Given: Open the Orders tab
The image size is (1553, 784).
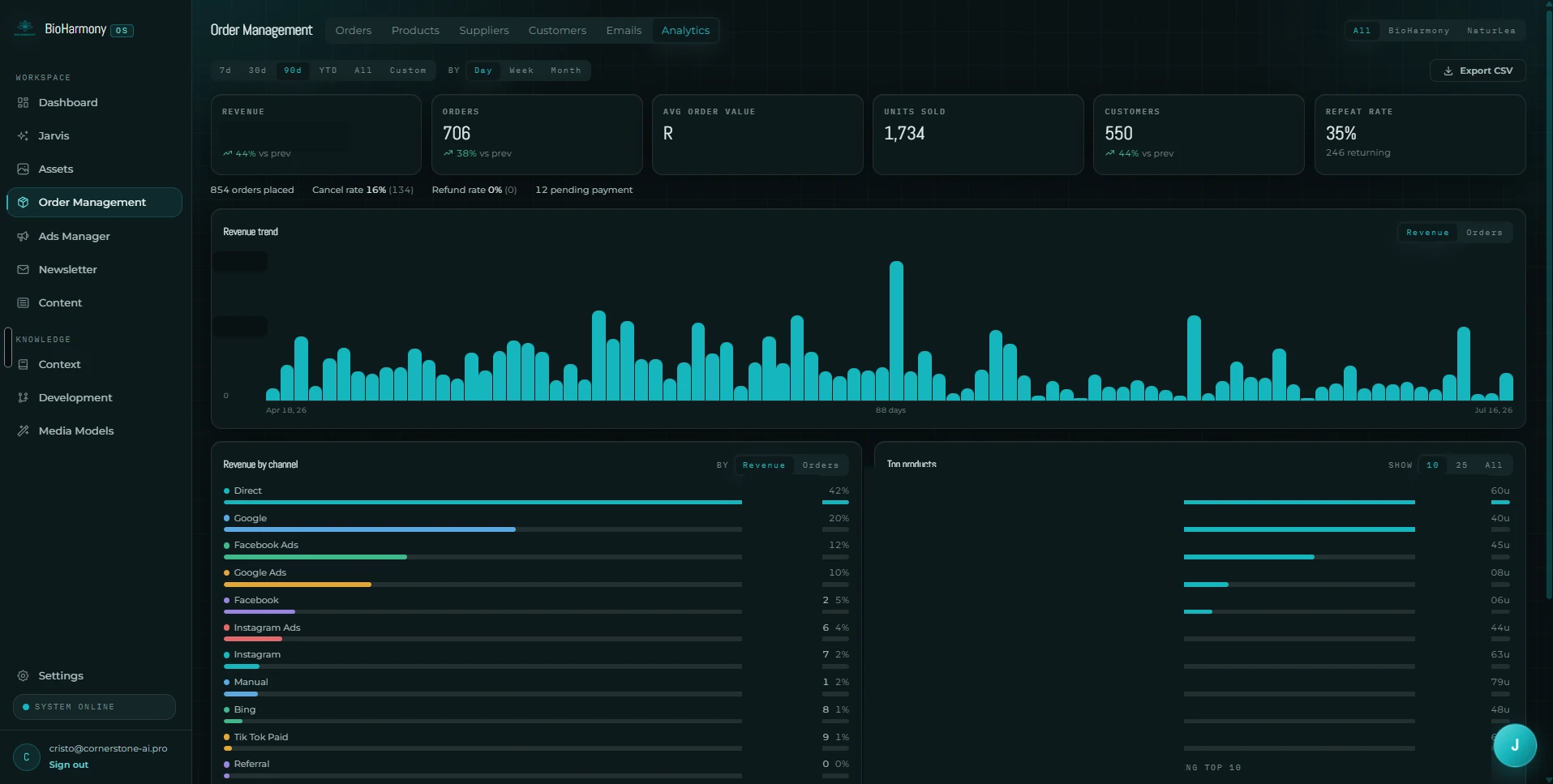Looking at the screenshot, I should pos(354,31).
